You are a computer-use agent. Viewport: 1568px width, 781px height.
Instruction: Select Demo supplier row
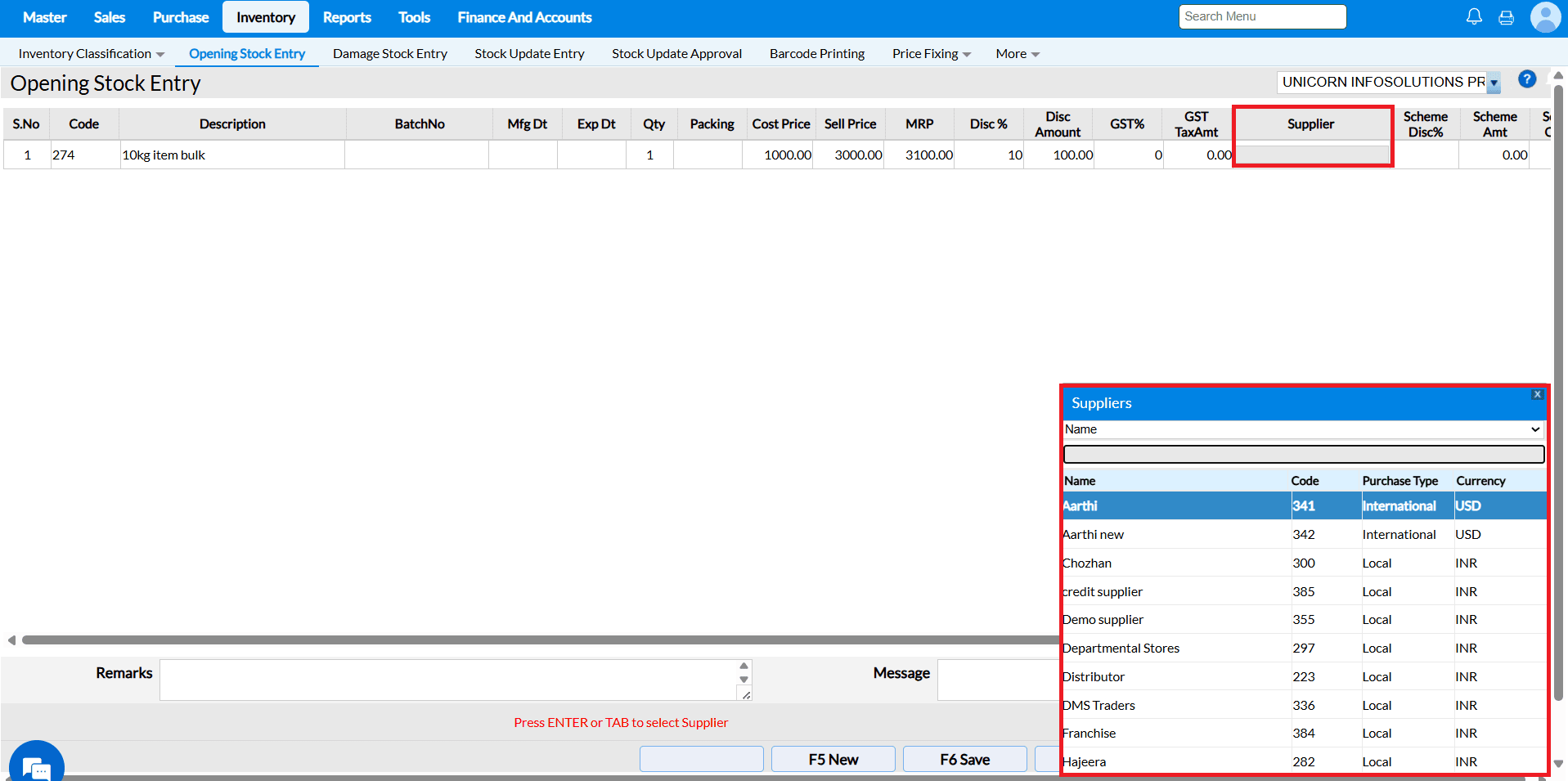point(1304,620)
